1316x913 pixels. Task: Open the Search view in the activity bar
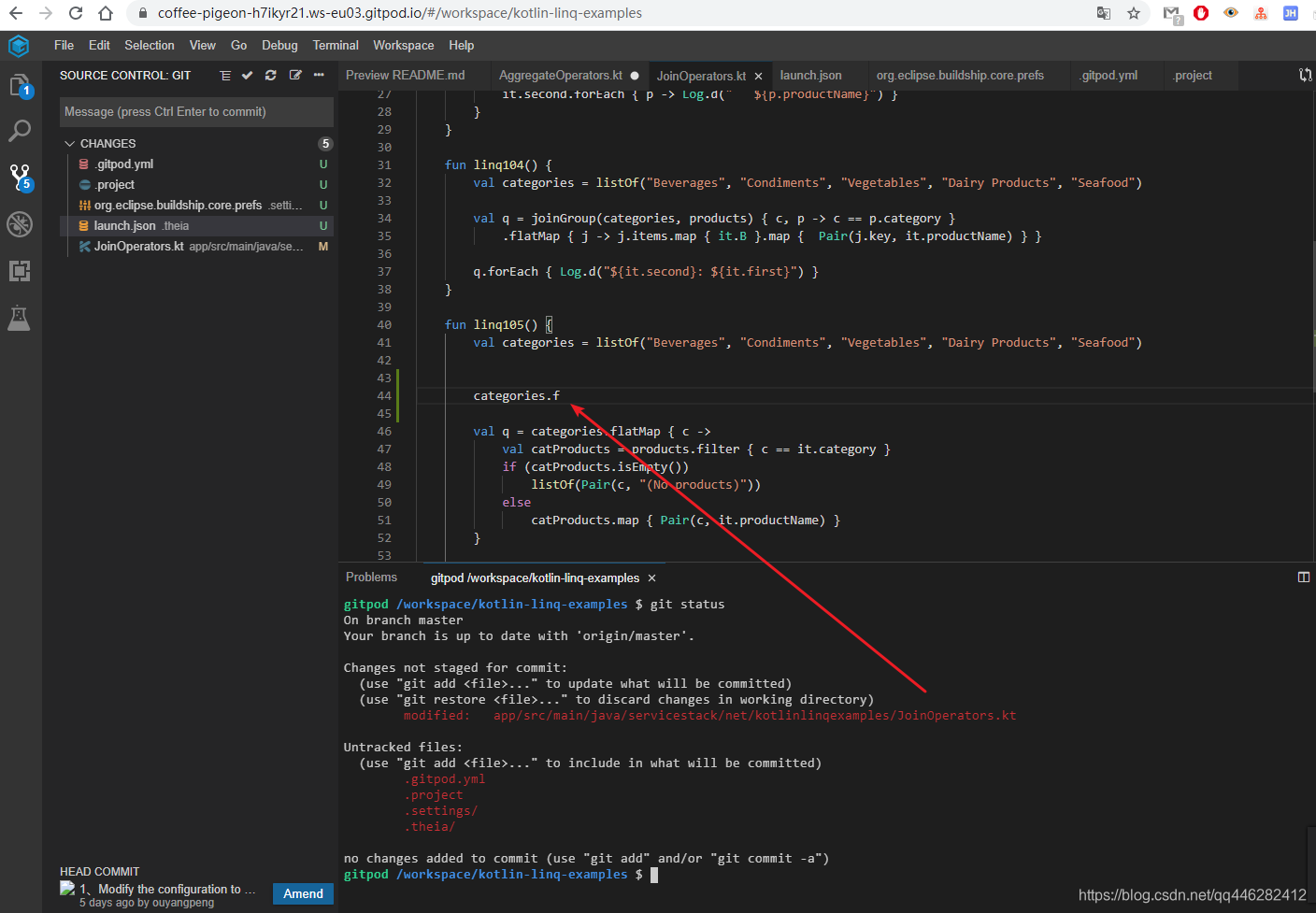pos(20,131)
